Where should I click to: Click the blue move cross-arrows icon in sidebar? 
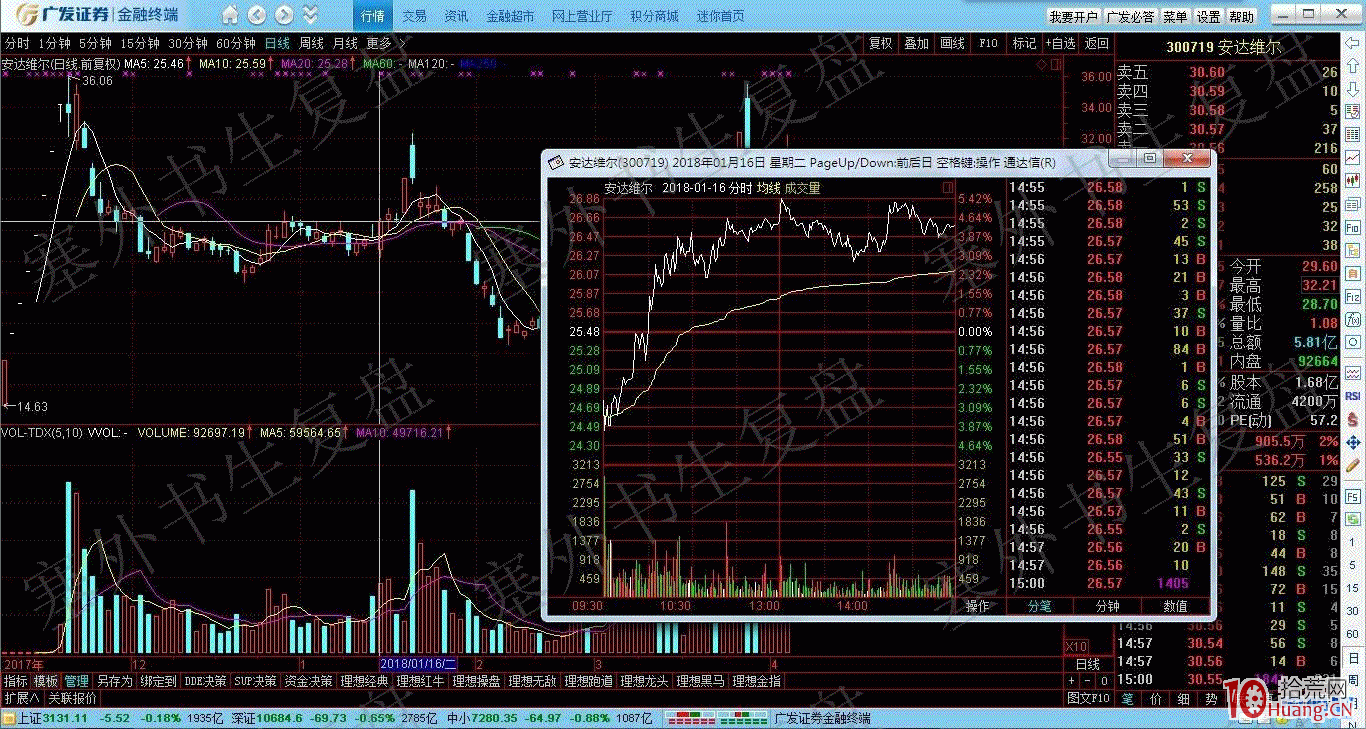(x=1352, y=443)
